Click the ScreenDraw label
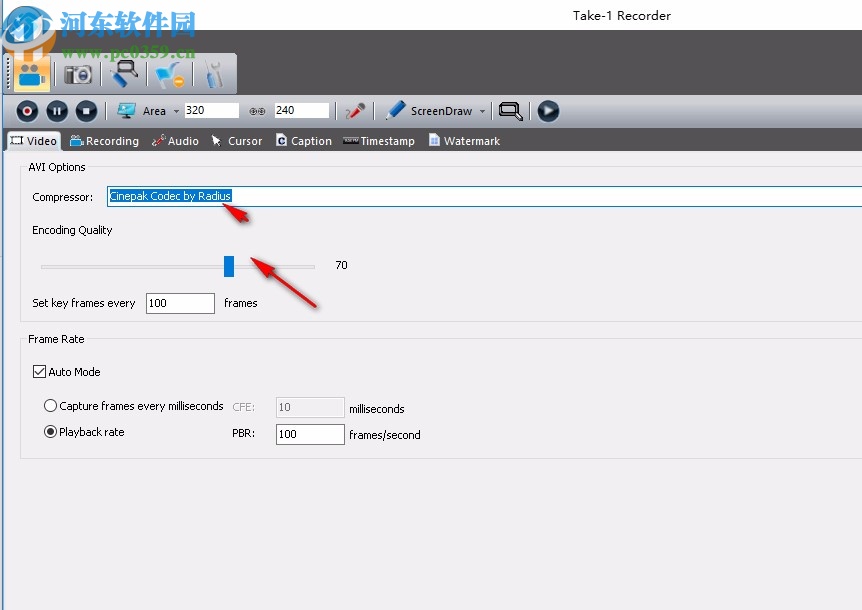Image resolution: width=862 pixels, height=610 pixels. tap(441, 111)
